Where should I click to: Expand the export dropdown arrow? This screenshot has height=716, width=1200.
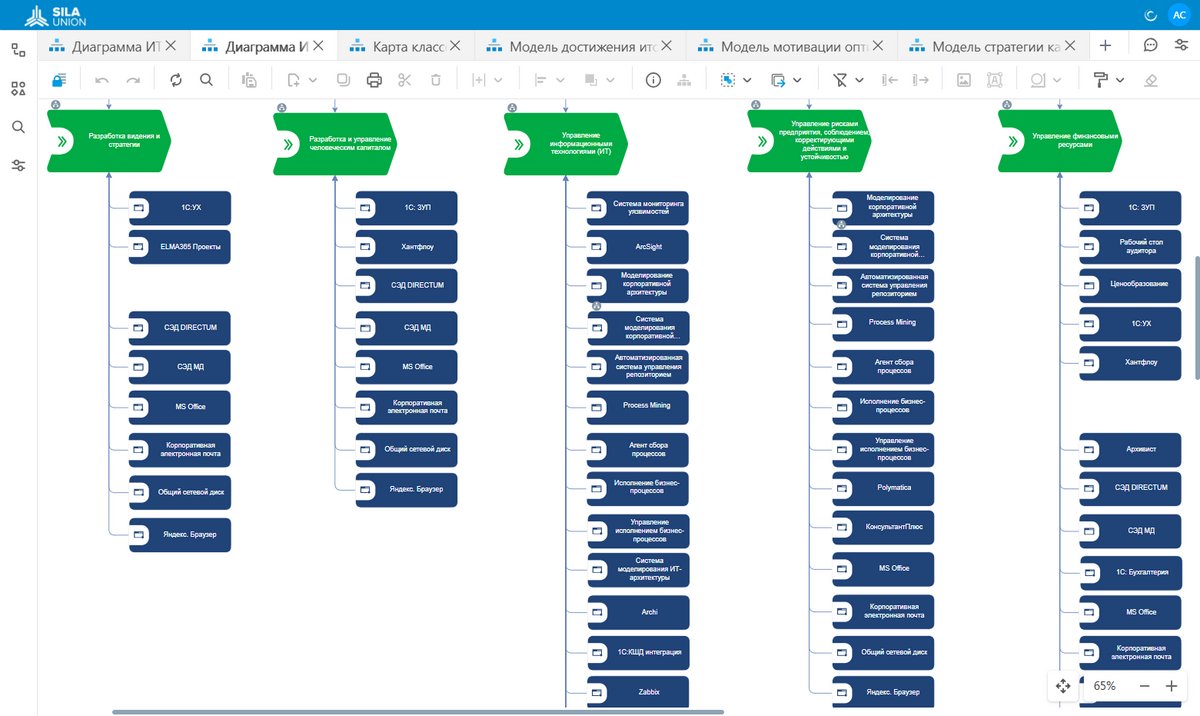coord(797,80)
